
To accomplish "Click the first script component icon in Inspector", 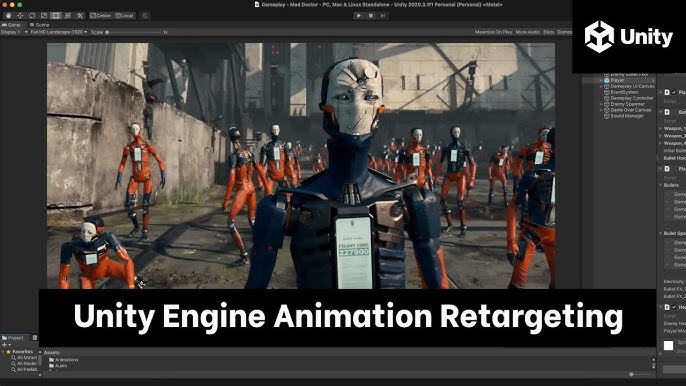I will pyautogui.click(x=667, y=92).
